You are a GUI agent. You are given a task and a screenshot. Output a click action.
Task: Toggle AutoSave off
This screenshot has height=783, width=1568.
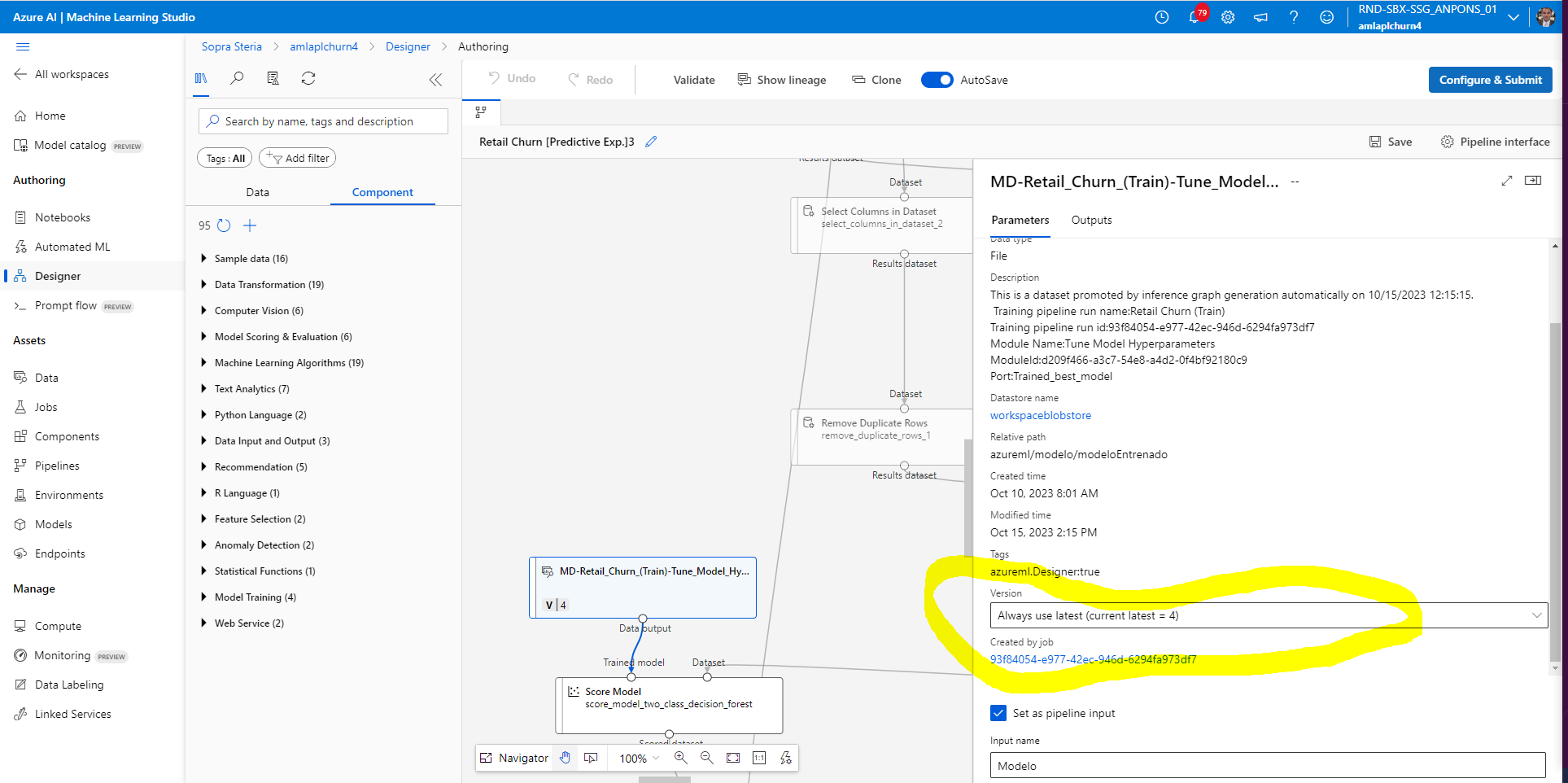[937, 79]
